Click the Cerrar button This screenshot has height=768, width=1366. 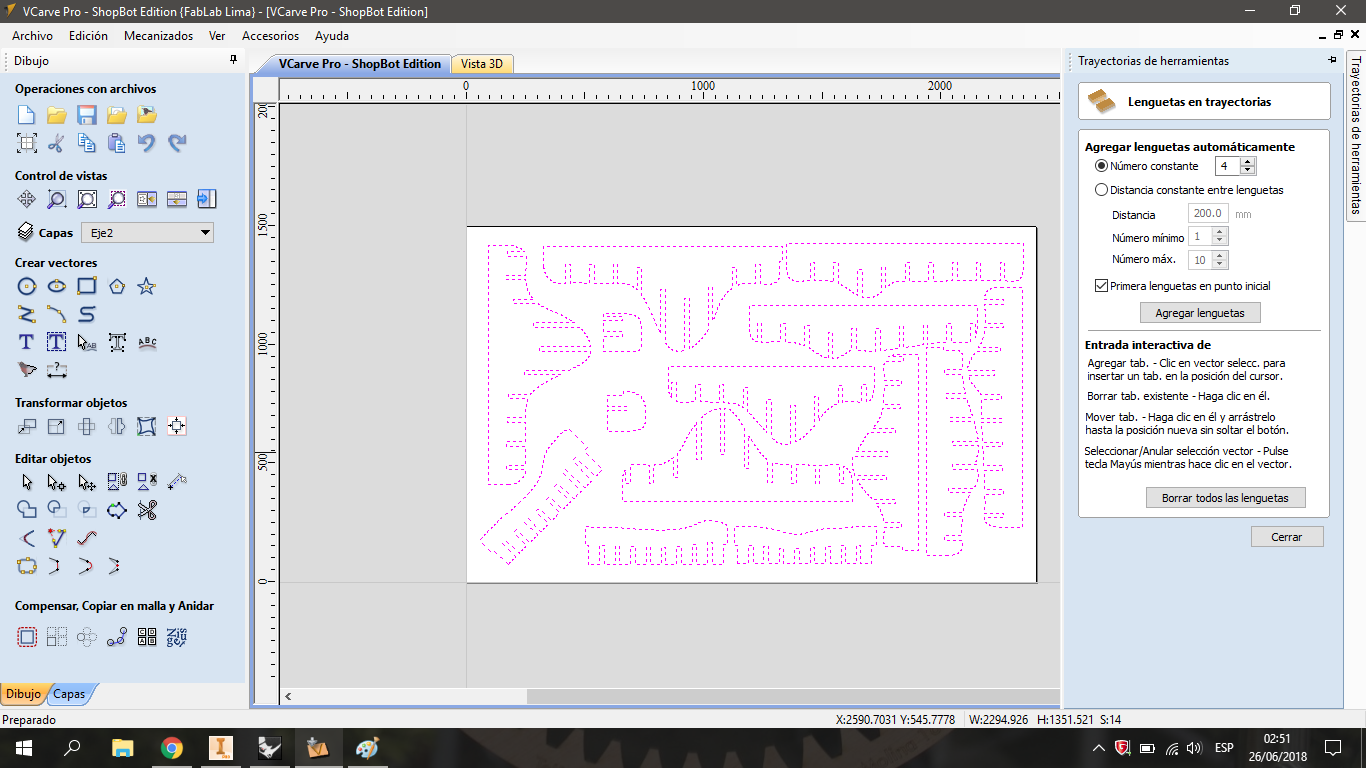(1287, 537)
